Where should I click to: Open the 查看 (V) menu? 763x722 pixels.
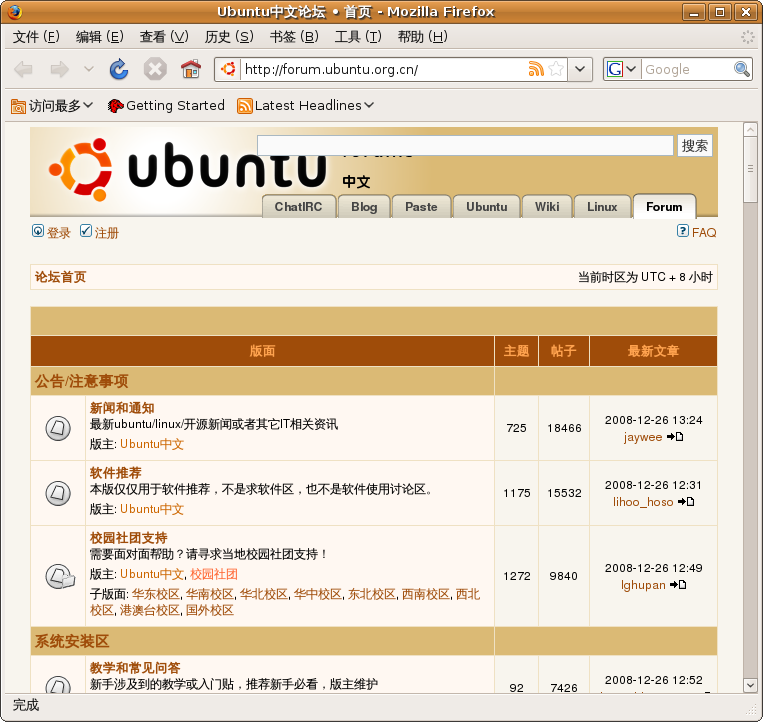click(164, 36)
